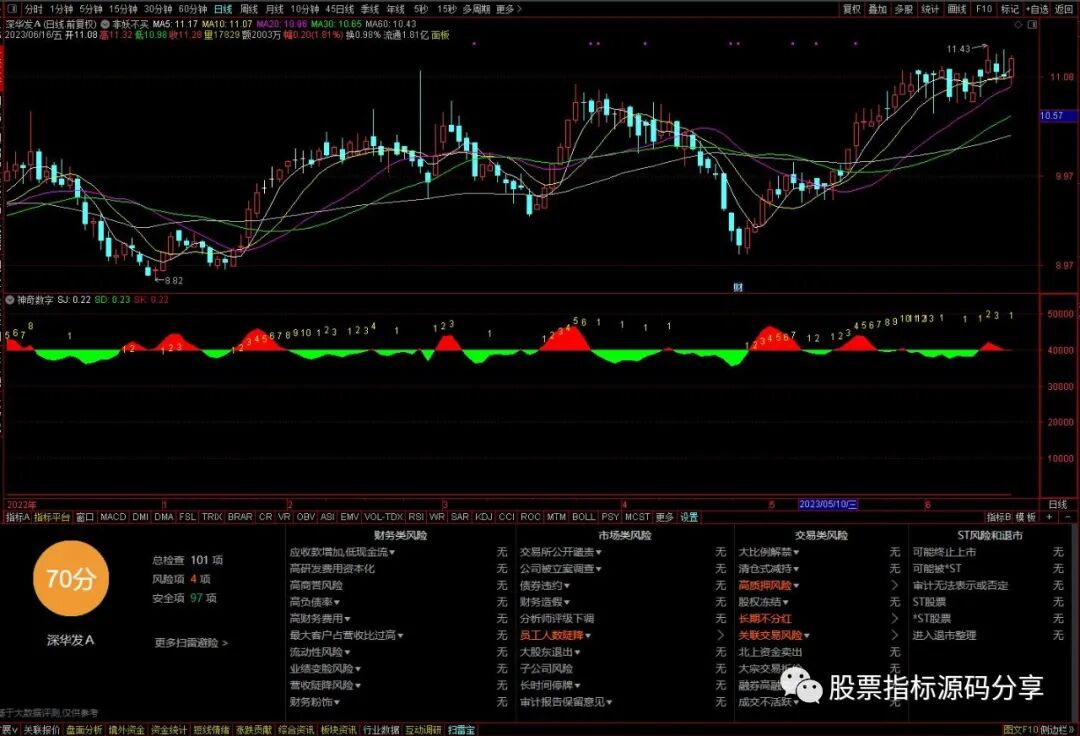This screenshot has width=1080, height=736.
Task: Click the 2023/05/10 date marker on timeline
Action: pyautogui.click(x=827, y=505)
